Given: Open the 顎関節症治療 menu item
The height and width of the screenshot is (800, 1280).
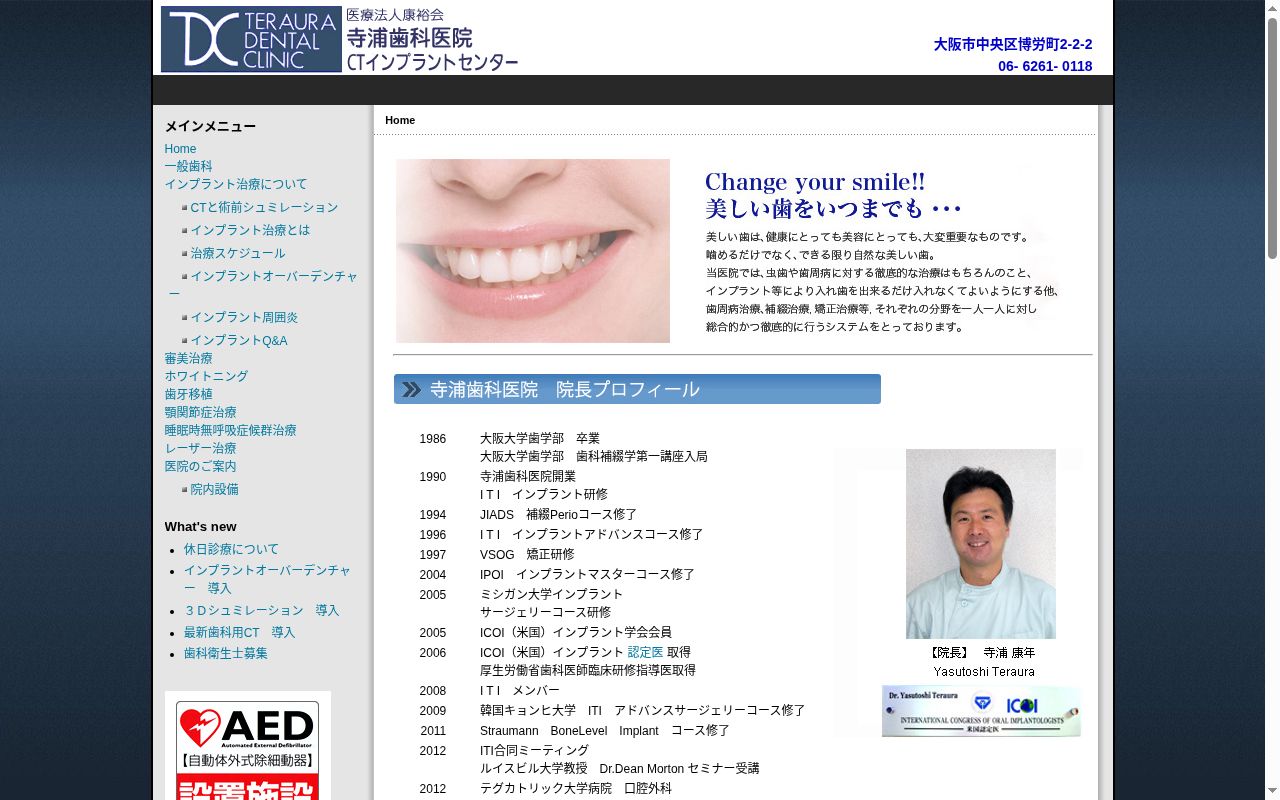Looking at the screenshot, I should [201, 413].
